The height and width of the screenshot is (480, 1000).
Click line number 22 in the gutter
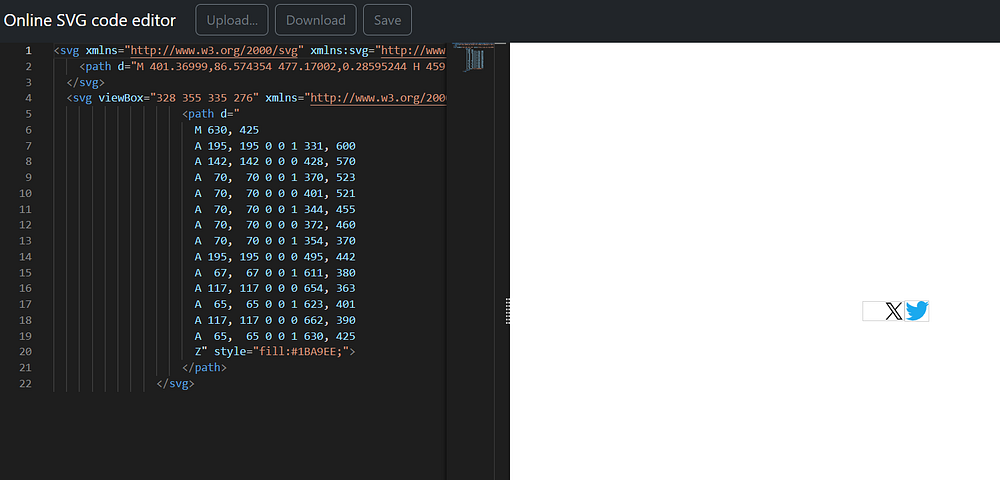point(26,384)
